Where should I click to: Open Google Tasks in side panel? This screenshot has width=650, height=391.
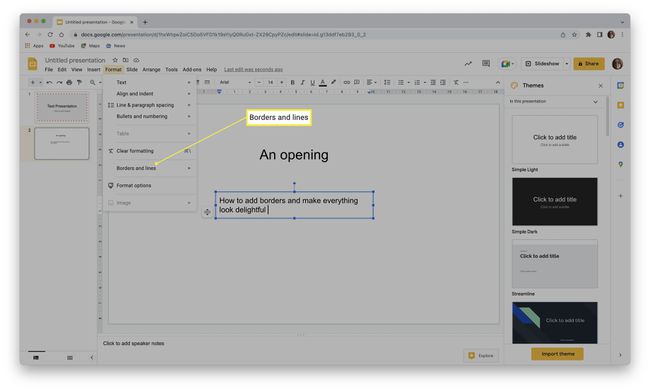[x=620, y=125]
